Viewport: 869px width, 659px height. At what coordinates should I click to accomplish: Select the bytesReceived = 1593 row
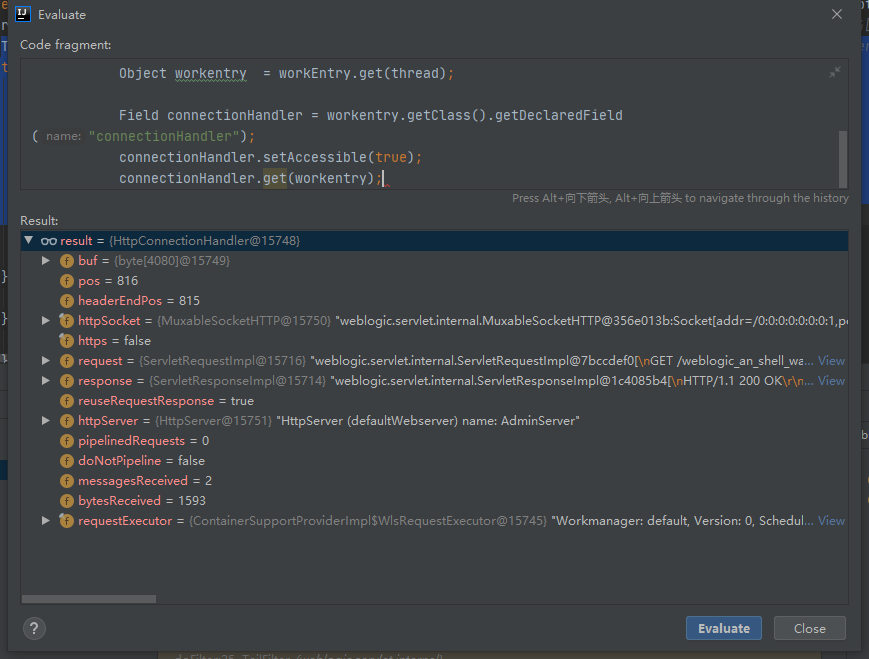click(x=434, y=500)
